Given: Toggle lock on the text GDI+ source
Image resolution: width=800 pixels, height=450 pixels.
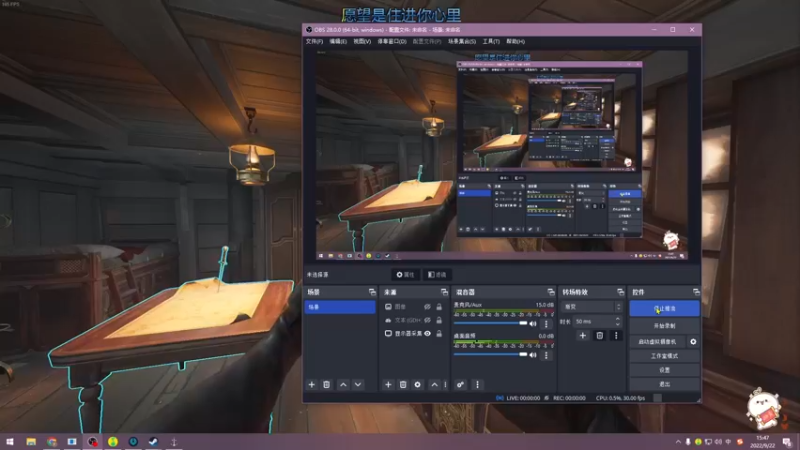Looking at the screenshot, I should 439,320.
